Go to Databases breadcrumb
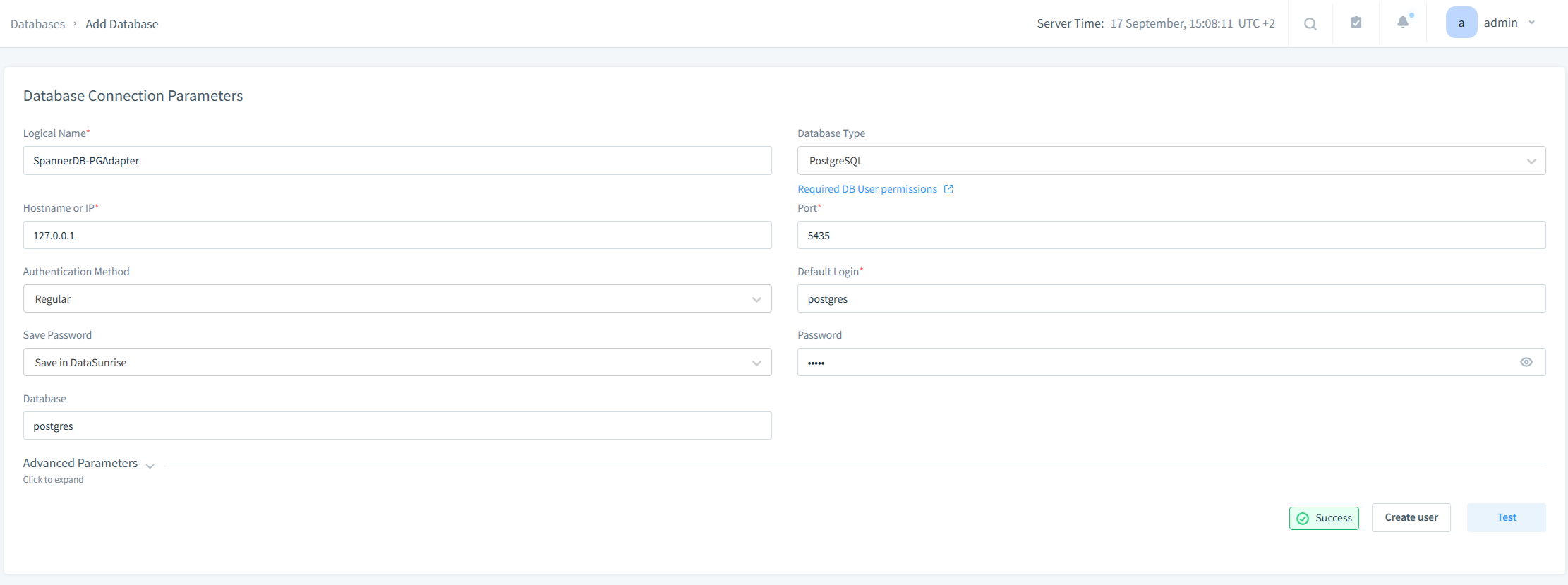Screen dimensions: 1568x585 click(37, 24)
